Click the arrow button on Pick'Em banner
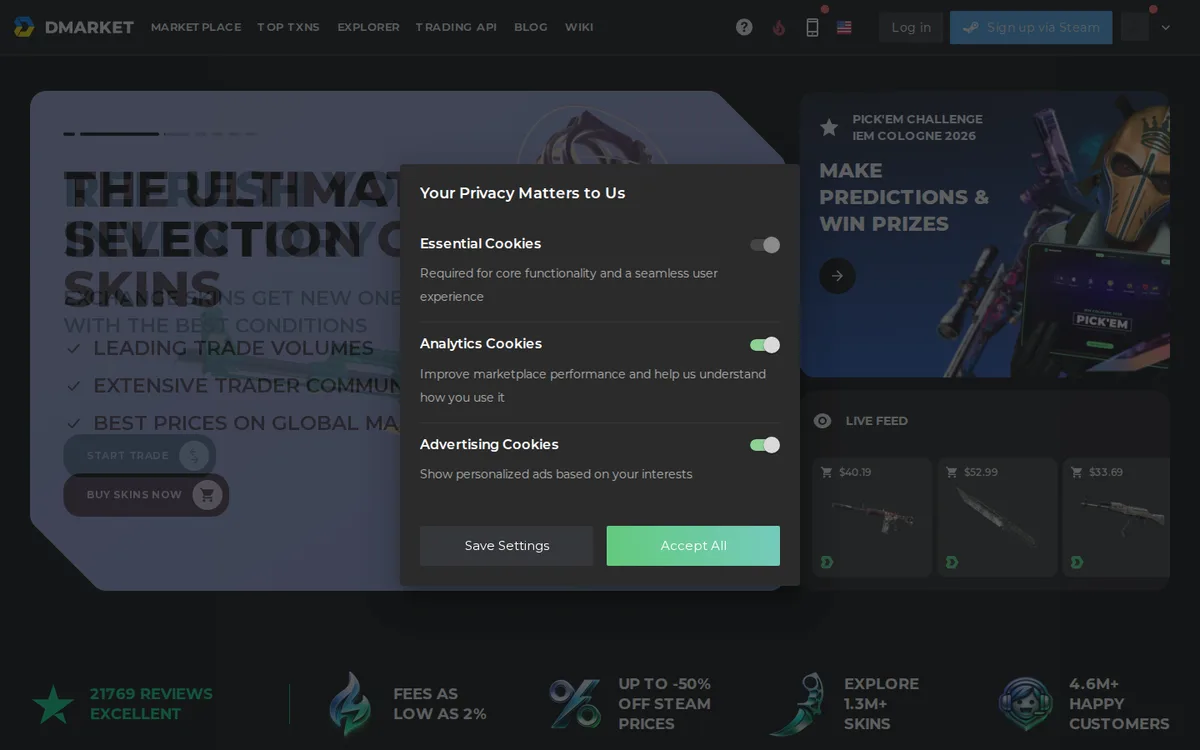Viewport: 1200px width, 750px height. [837, 276]
